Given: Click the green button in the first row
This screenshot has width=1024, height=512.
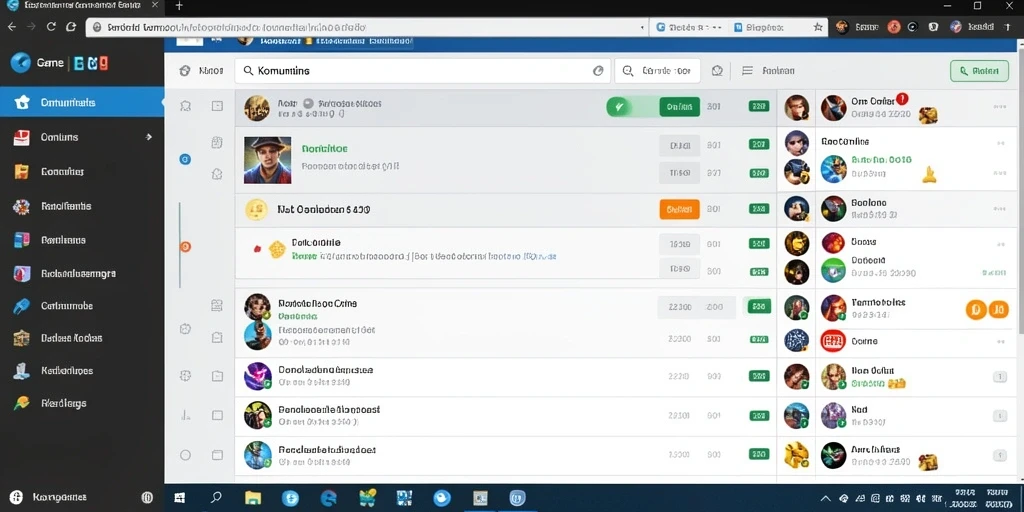Looking at the screenshot, I should (x=679, y=106).
